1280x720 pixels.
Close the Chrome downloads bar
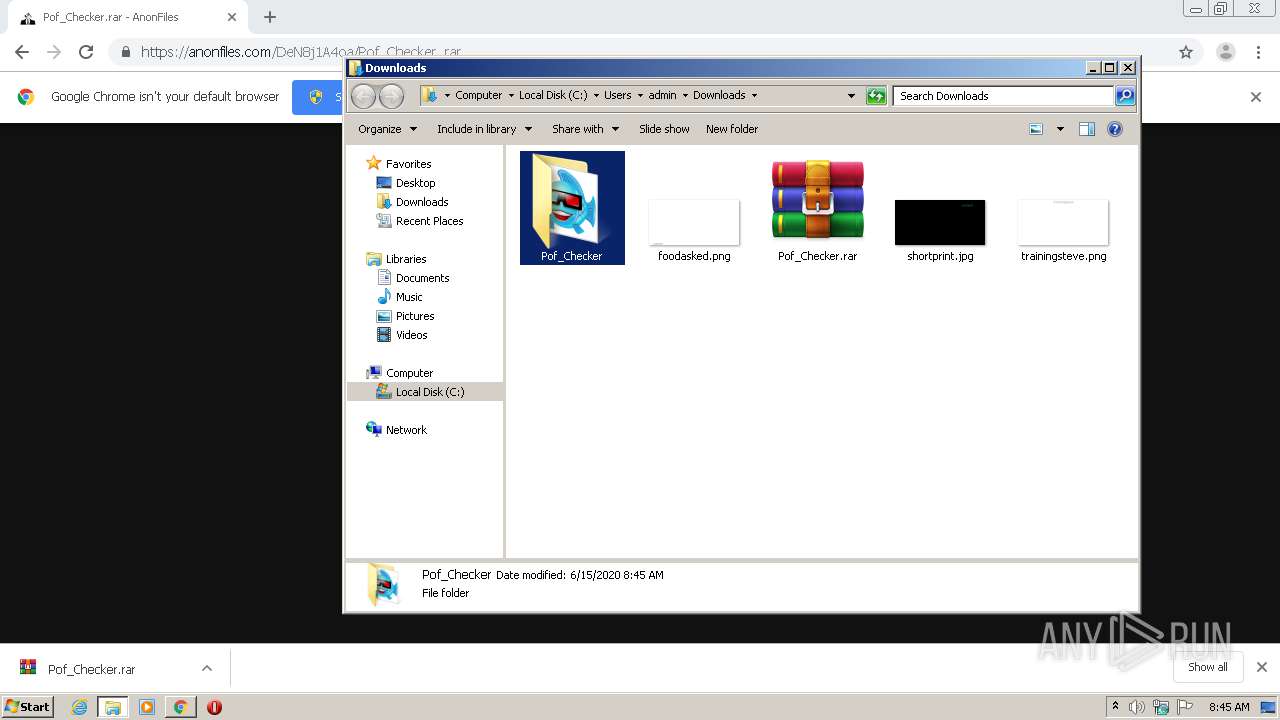[x=1262, y=667]
